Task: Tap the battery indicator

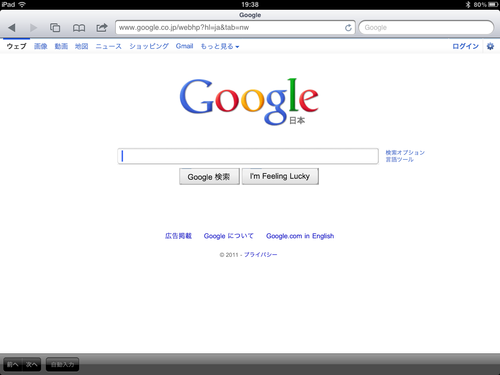Action: [x=493, y=5]
